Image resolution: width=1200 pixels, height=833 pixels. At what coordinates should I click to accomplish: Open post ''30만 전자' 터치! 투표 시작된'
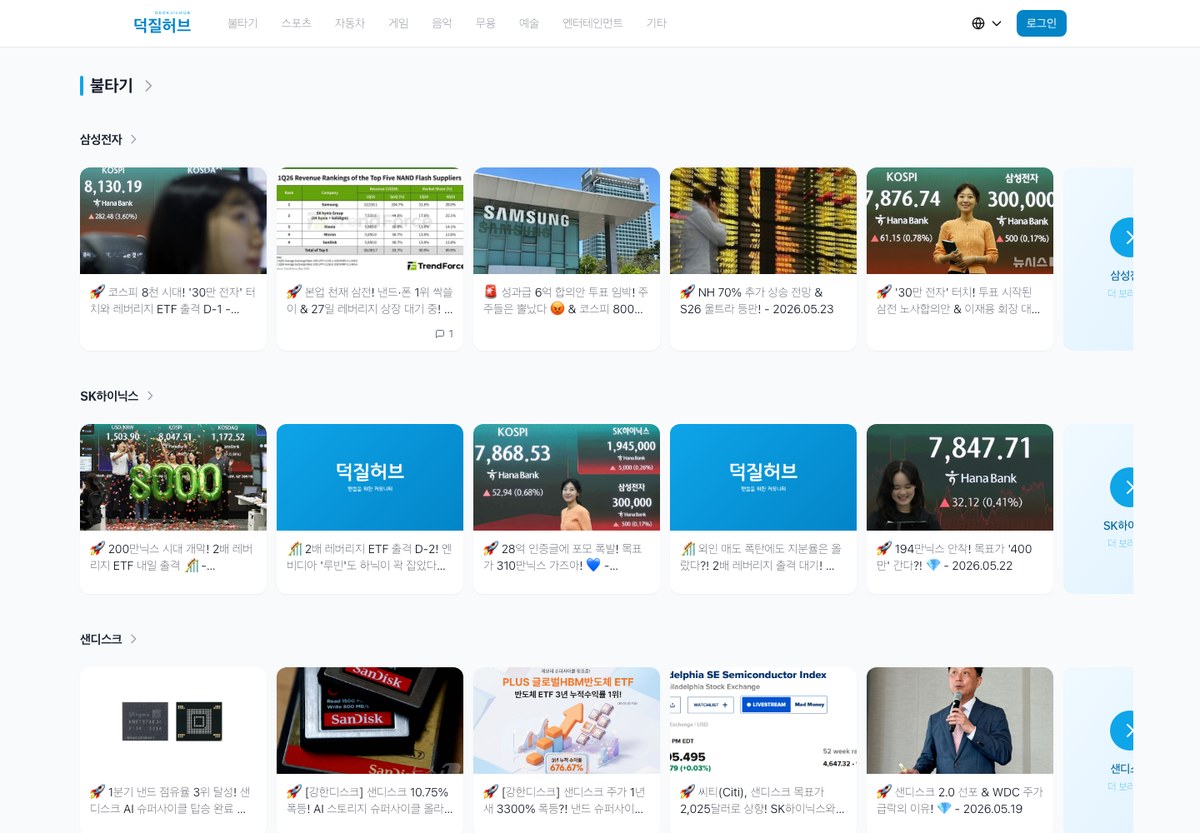(960, 301)
